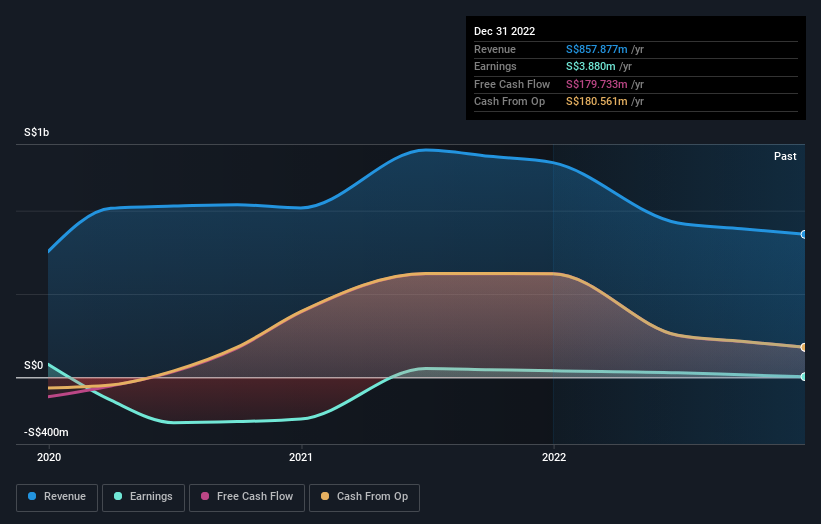The height and width of the screenshot is (524, 821).
Task: Click the Revenue label in the tooltip
Action: [x=495, y=49]
